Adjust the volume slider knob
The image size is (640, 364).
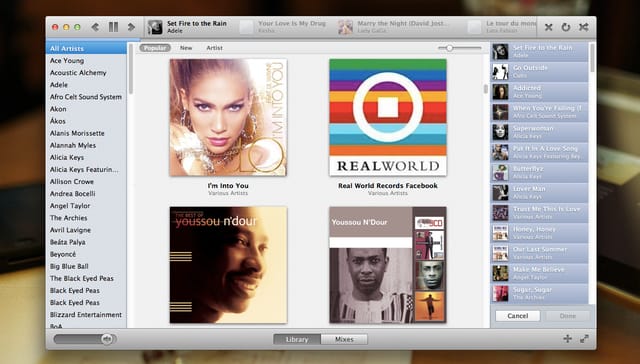tap(107, 339)
